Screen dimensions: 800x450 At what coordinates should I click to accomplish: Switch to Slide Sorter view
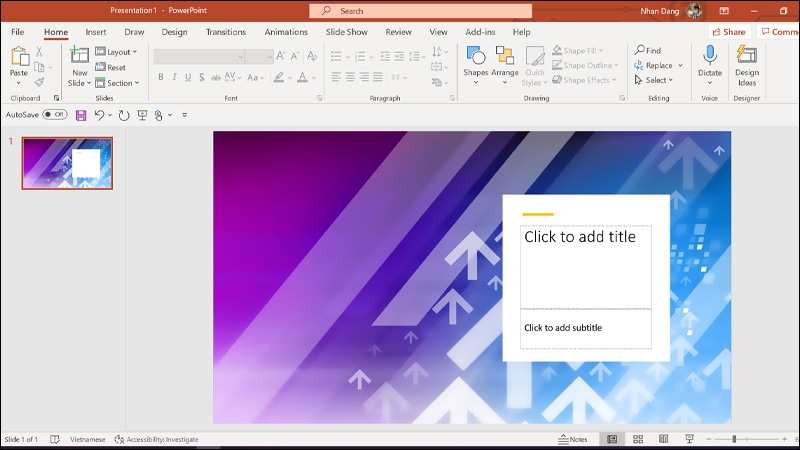638,439
